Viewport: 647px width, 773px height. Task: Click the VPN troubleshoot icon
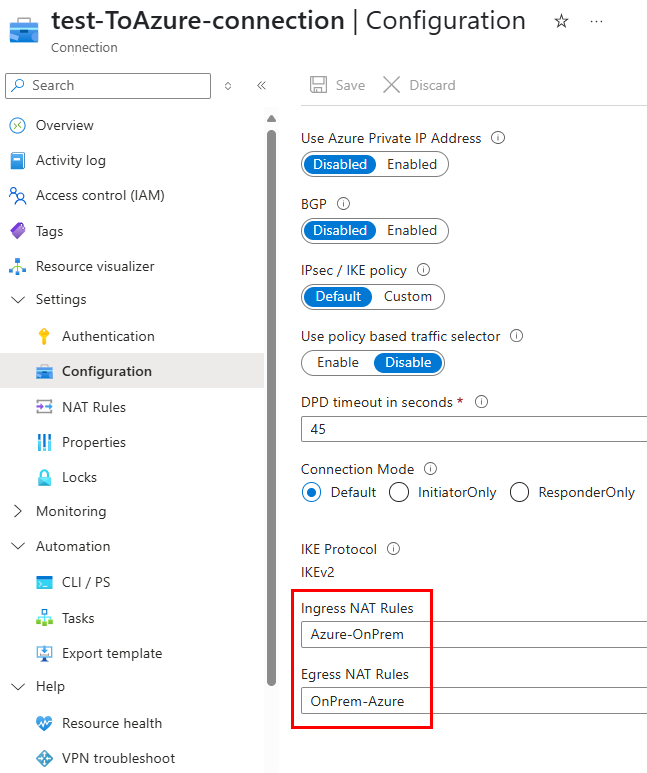point(44,758)
